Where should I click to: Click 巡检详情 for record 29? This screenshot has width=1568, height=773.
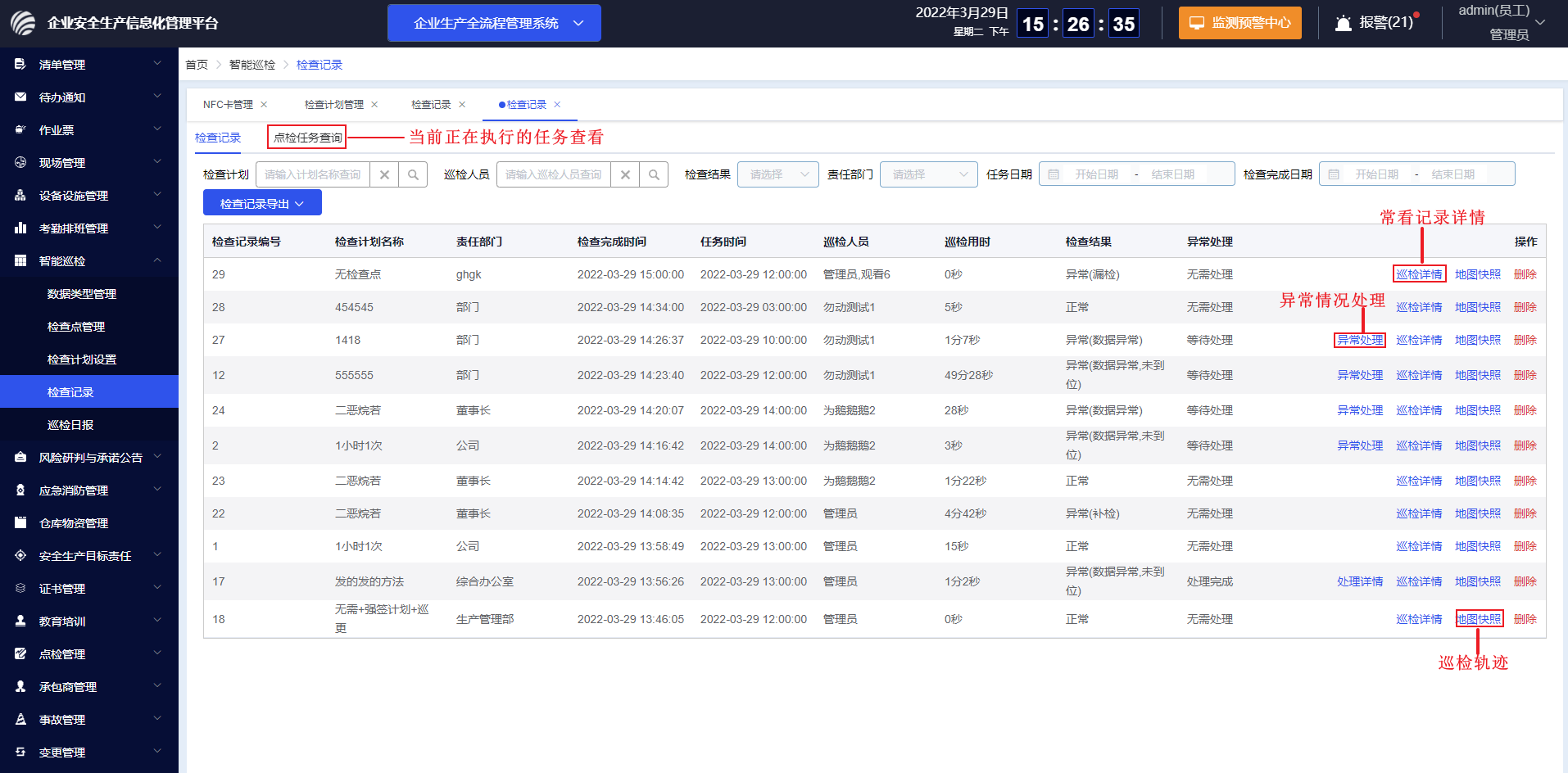[1419, 274]
